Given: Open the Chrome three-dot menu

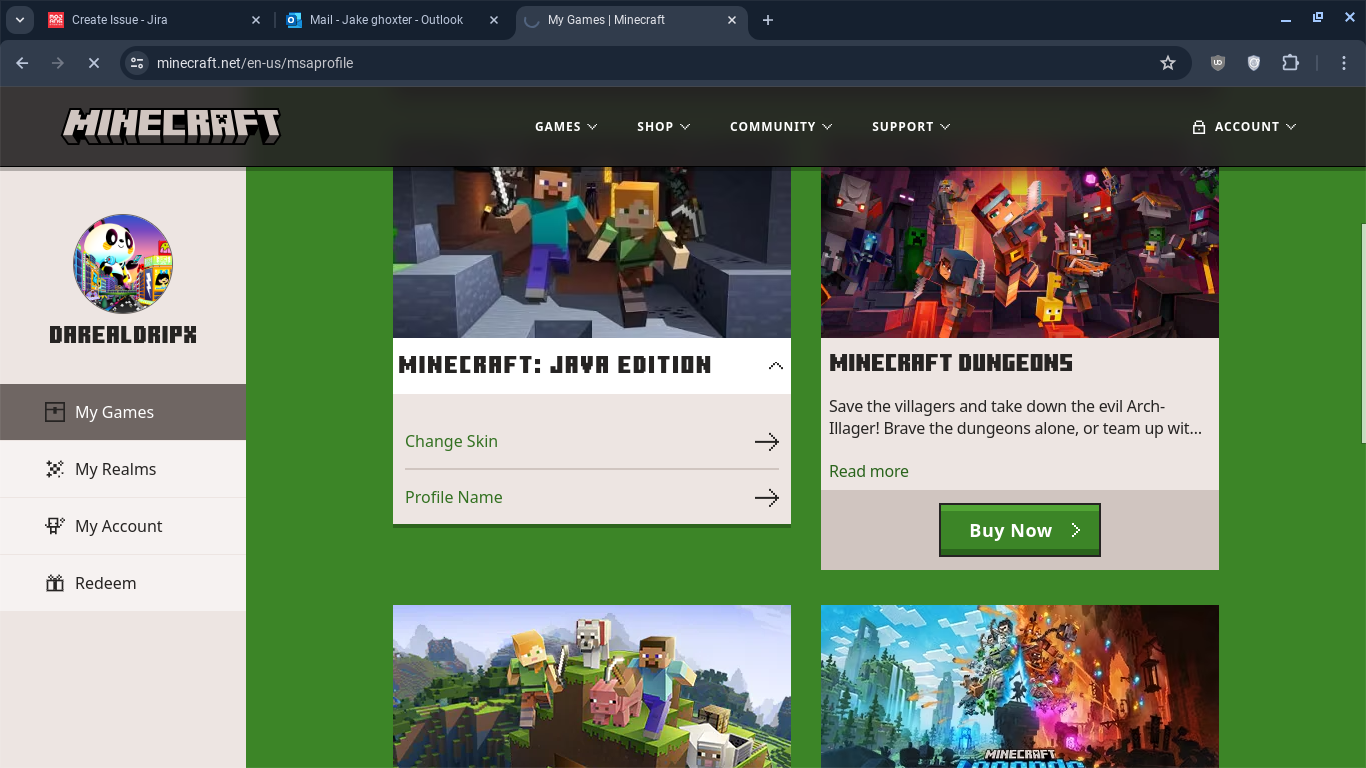Looking at the screenshot, I should point(1344,63).
